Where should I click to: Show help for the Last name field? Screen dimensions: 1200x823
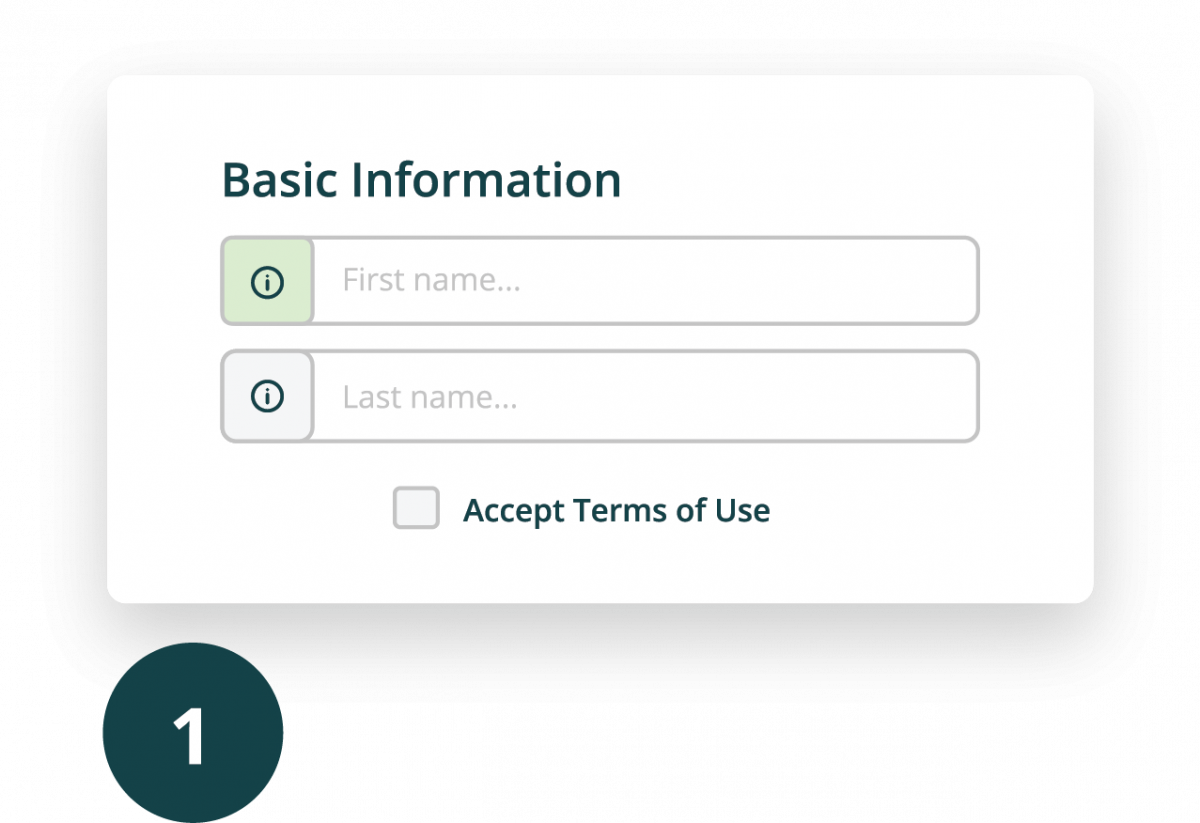[267, 397]
